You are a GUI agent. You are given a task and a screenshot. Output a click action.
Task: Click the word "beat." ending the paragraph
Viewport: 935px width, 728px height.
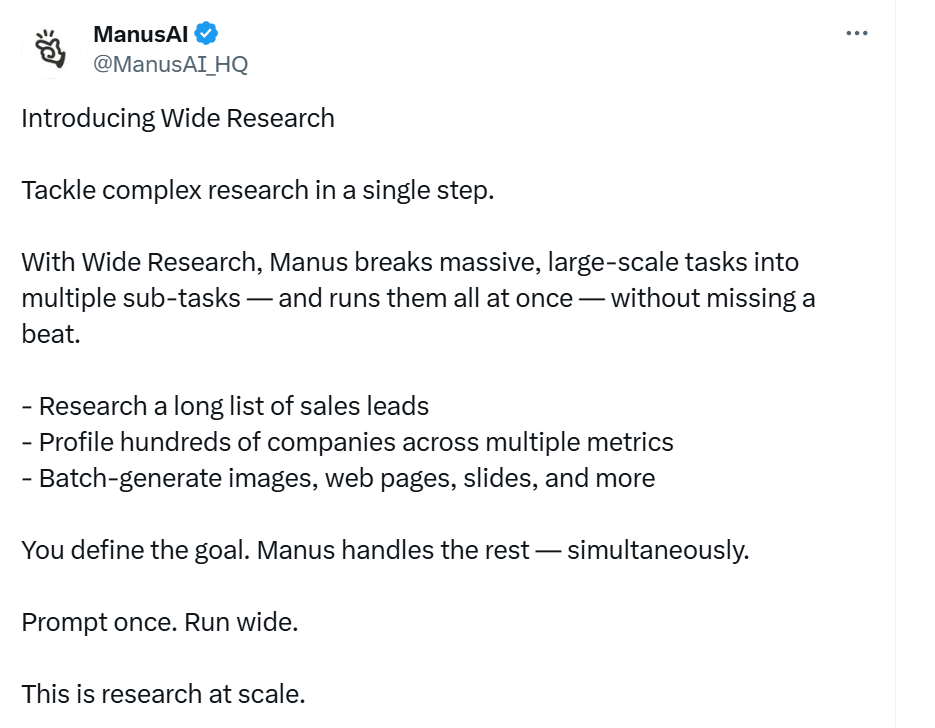click(x=50, y=334)
